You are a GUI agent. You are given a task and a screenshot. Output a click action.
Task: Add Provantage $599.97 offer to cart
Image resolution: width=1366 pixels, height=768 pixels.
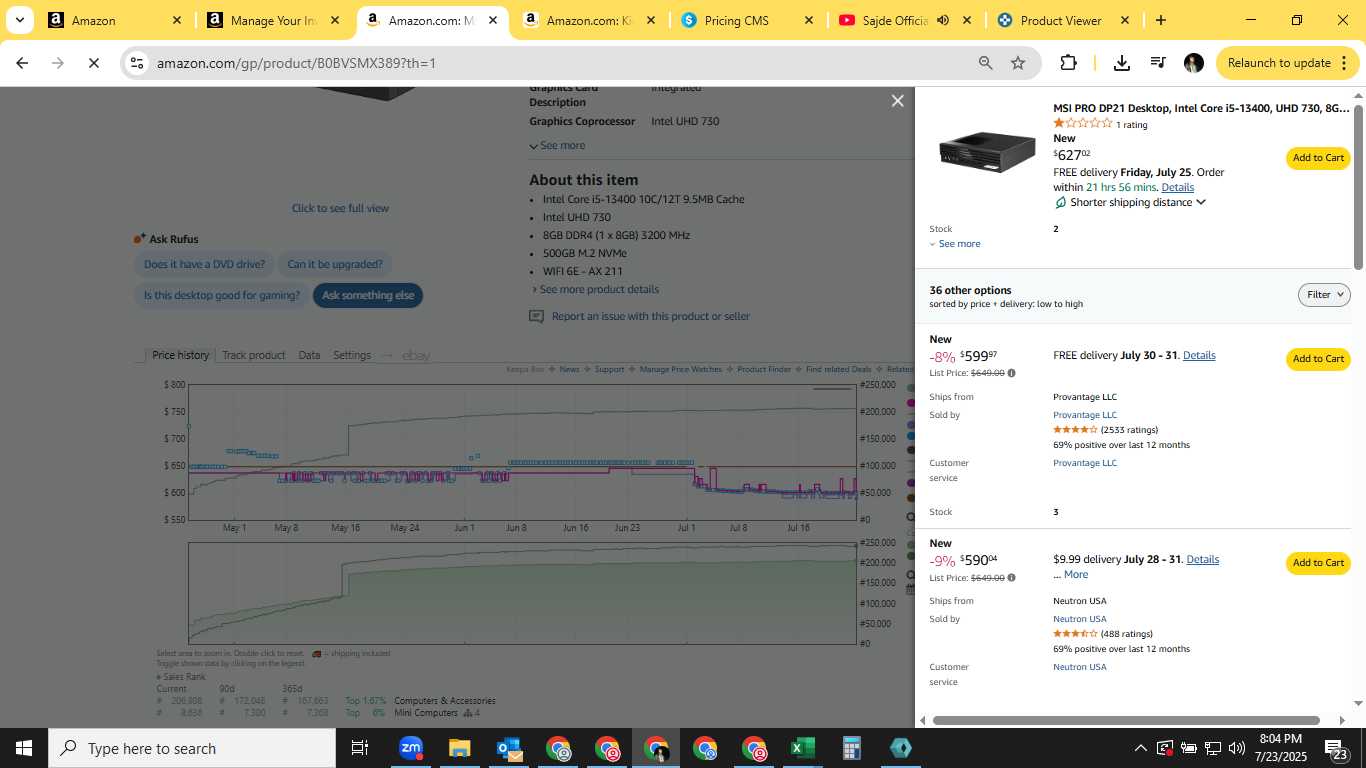tap(1318, 359)
